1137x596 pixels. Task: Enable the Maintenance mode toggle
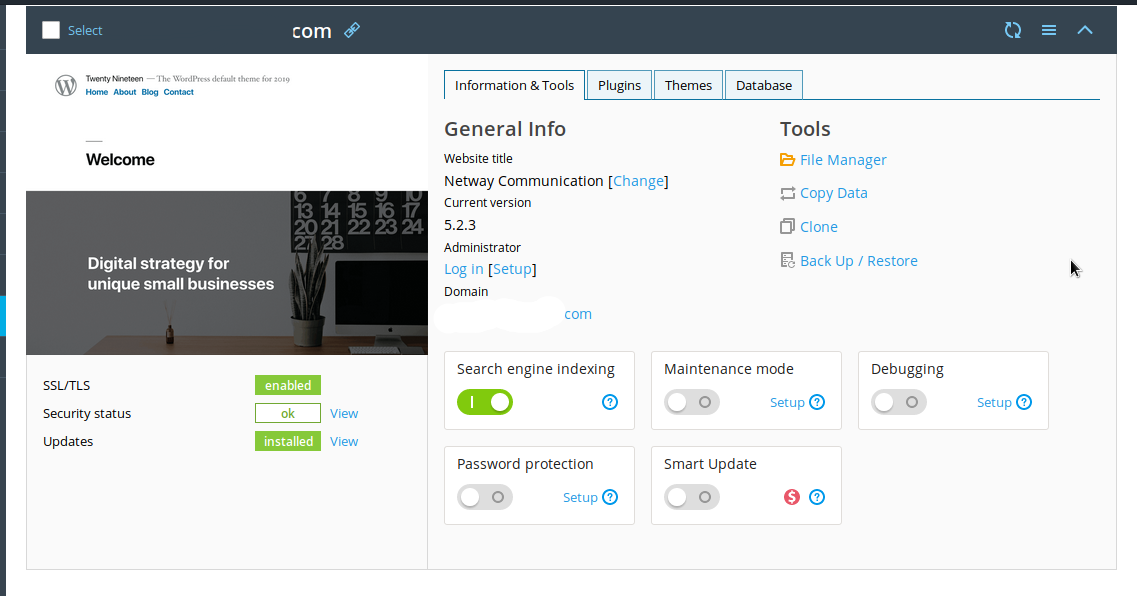(692, 402)
